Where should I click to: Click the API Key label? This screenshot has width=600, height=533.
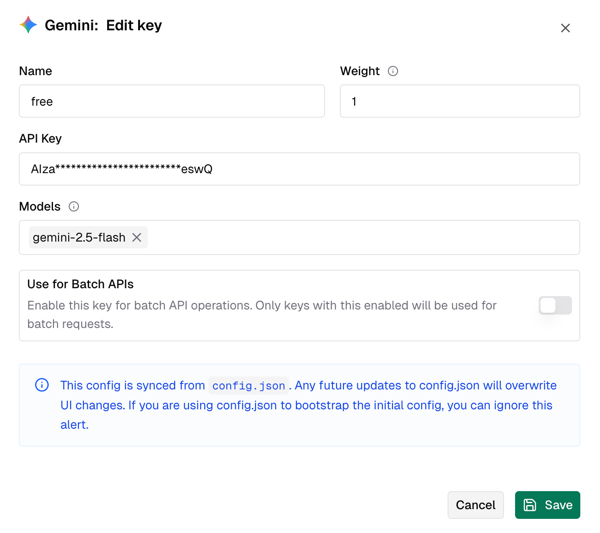(40, 139)
